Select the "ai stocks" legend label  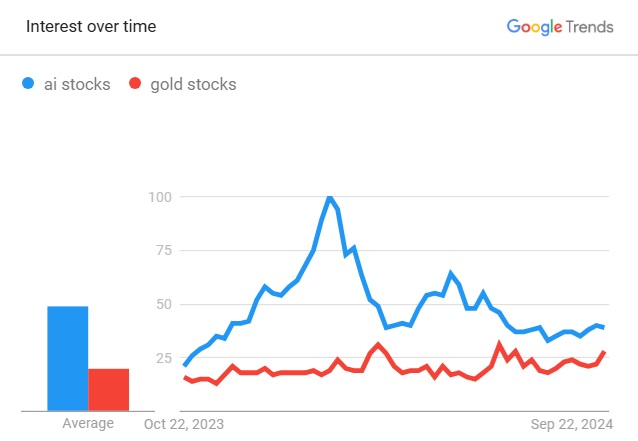tap(77, 84)
